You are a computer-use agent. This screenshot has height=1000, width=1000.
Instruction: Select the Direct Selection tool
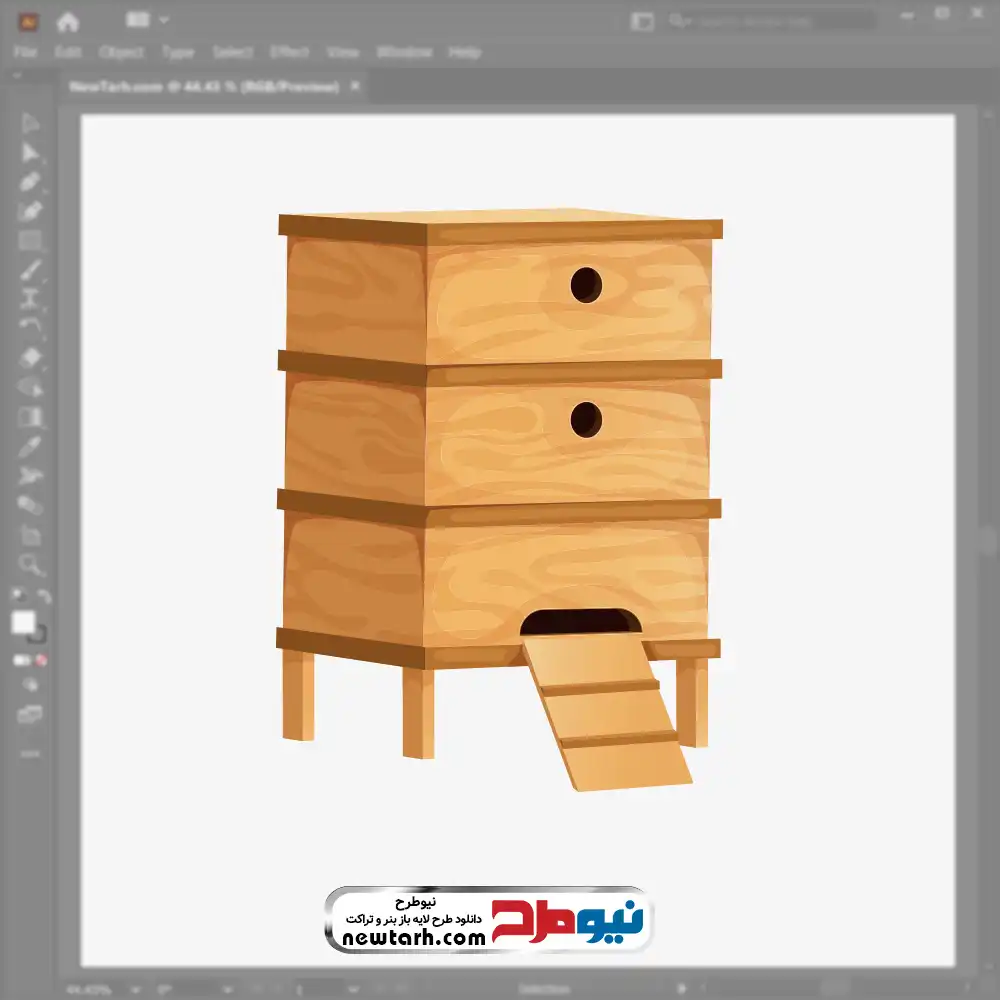pyautogui.click(x=30, y=153)
